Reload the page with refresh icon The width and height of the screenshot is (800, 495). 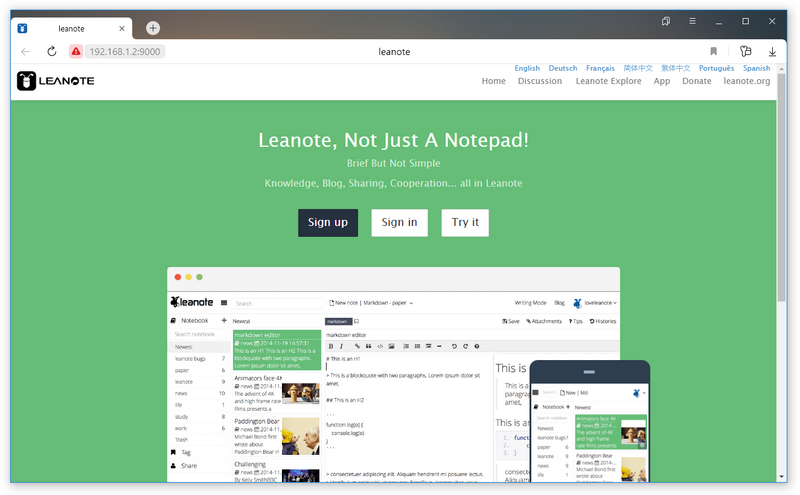pos(52,52)
